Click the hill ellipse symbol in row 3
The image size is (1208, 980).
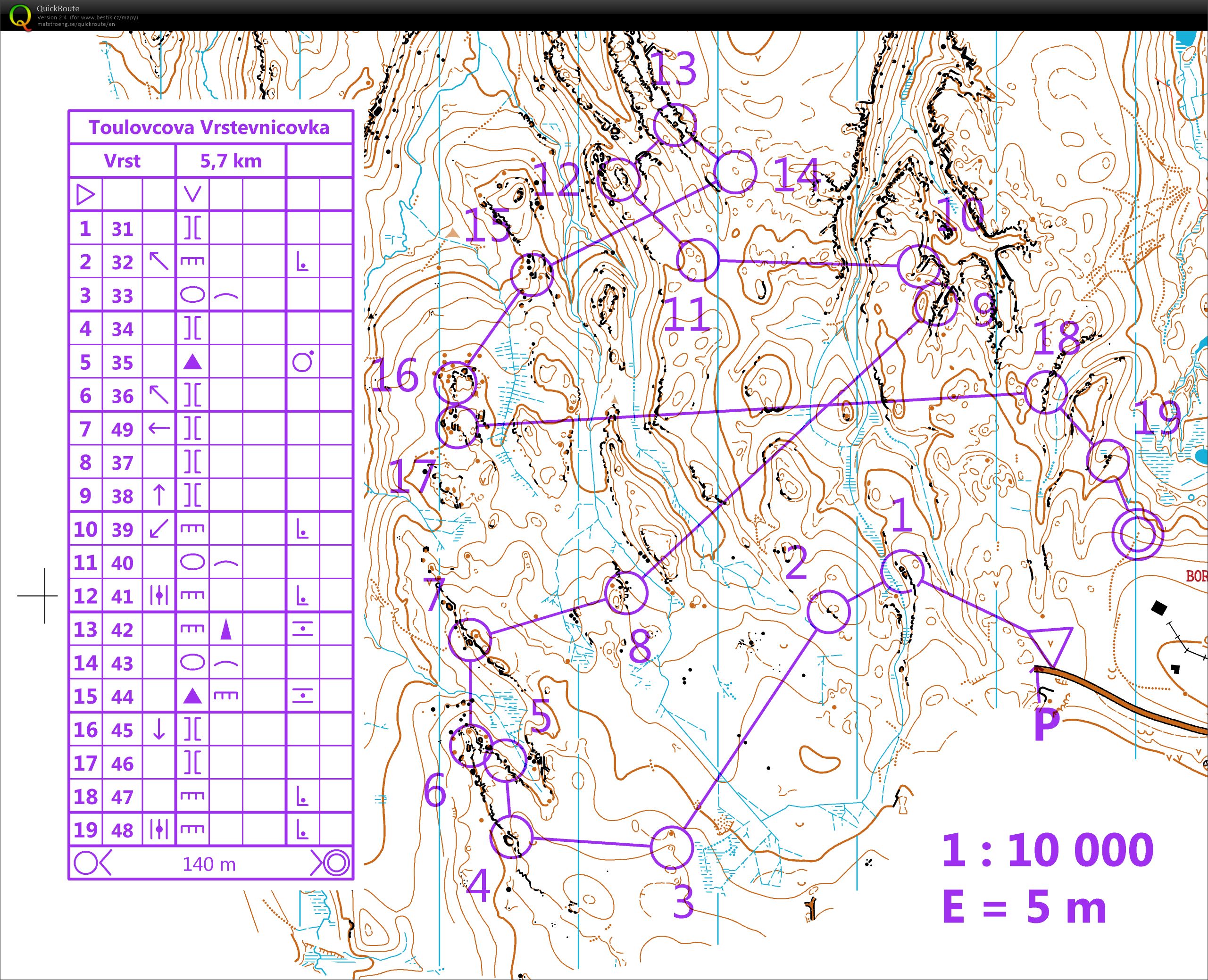coord(192,295)
